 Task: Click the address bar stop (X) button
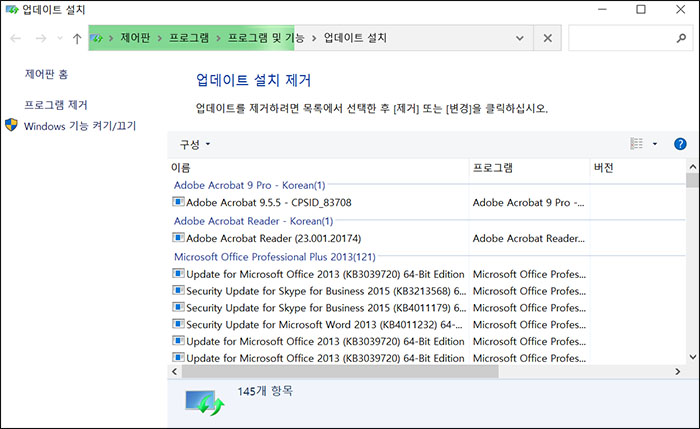(x=547, y=38)
